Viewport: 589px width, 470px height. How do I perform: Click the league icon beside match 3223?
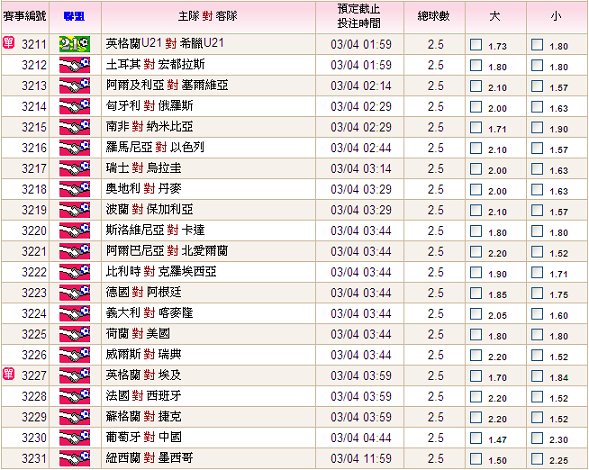coord(74,293)
